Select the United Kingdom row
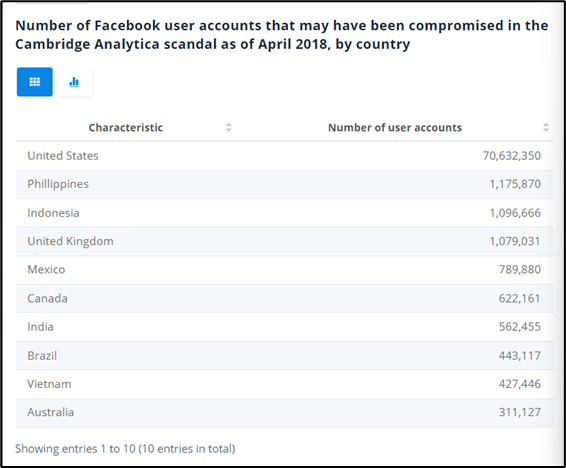 pyautogui.click(x=284, y=241)
